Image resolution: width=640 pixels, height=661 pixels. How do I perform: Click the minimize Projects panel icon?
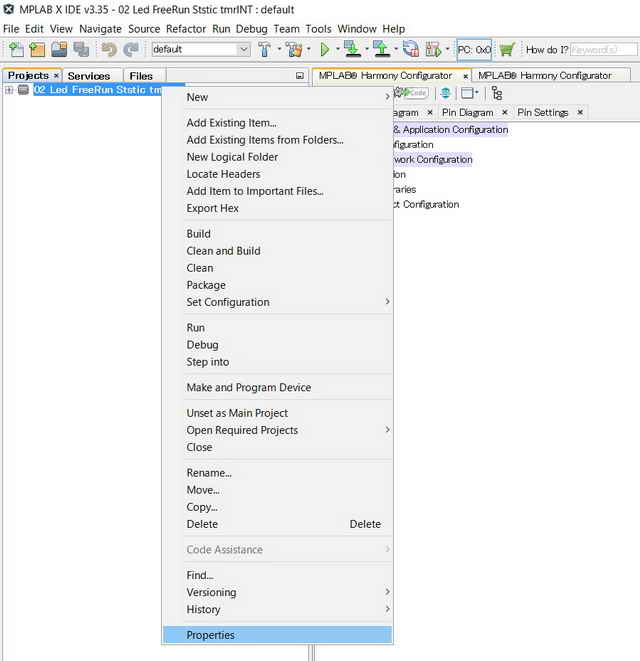pos(300,75)
